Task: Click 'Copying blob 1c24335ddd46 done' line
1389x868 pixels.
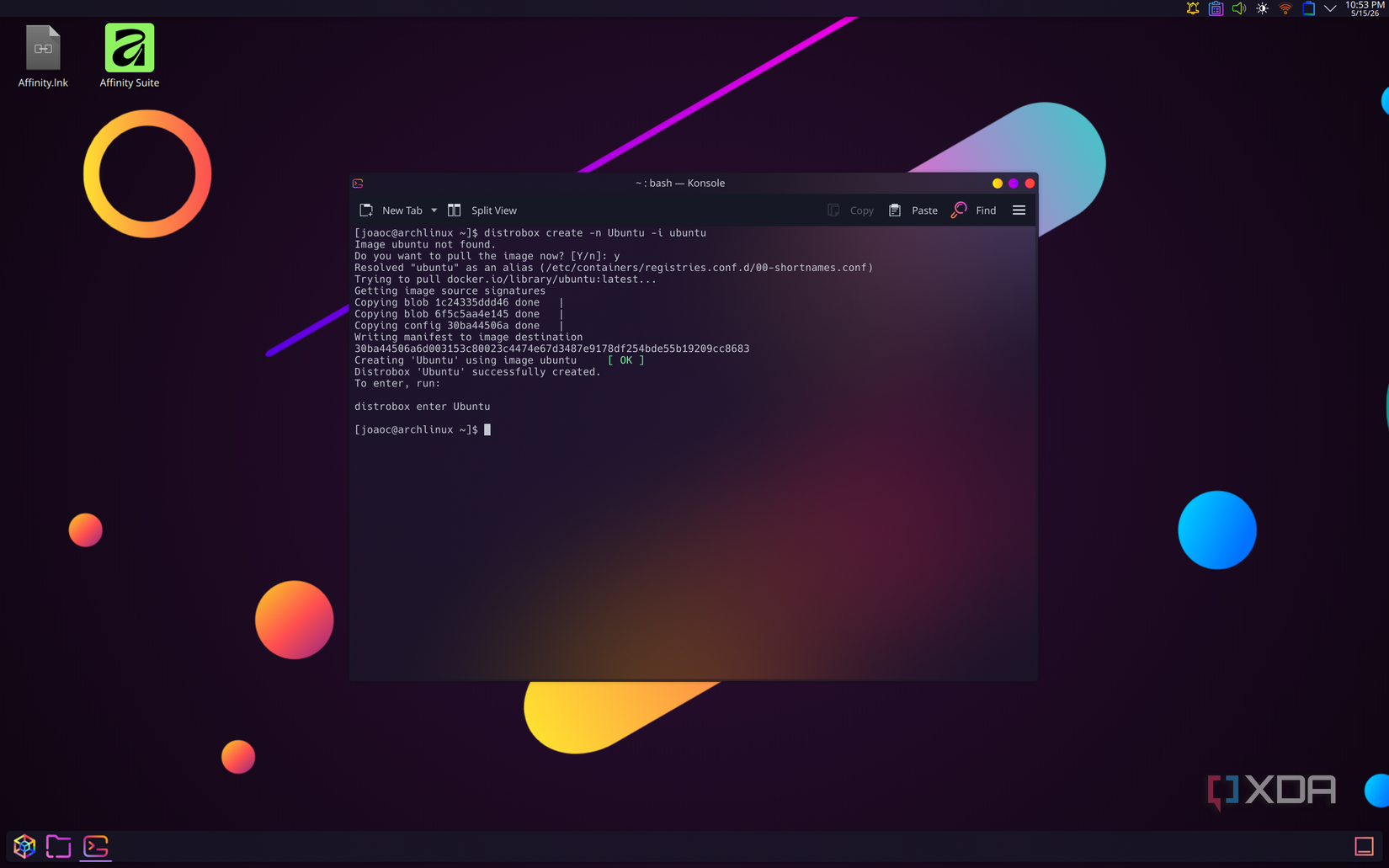Action: (447, 302)
